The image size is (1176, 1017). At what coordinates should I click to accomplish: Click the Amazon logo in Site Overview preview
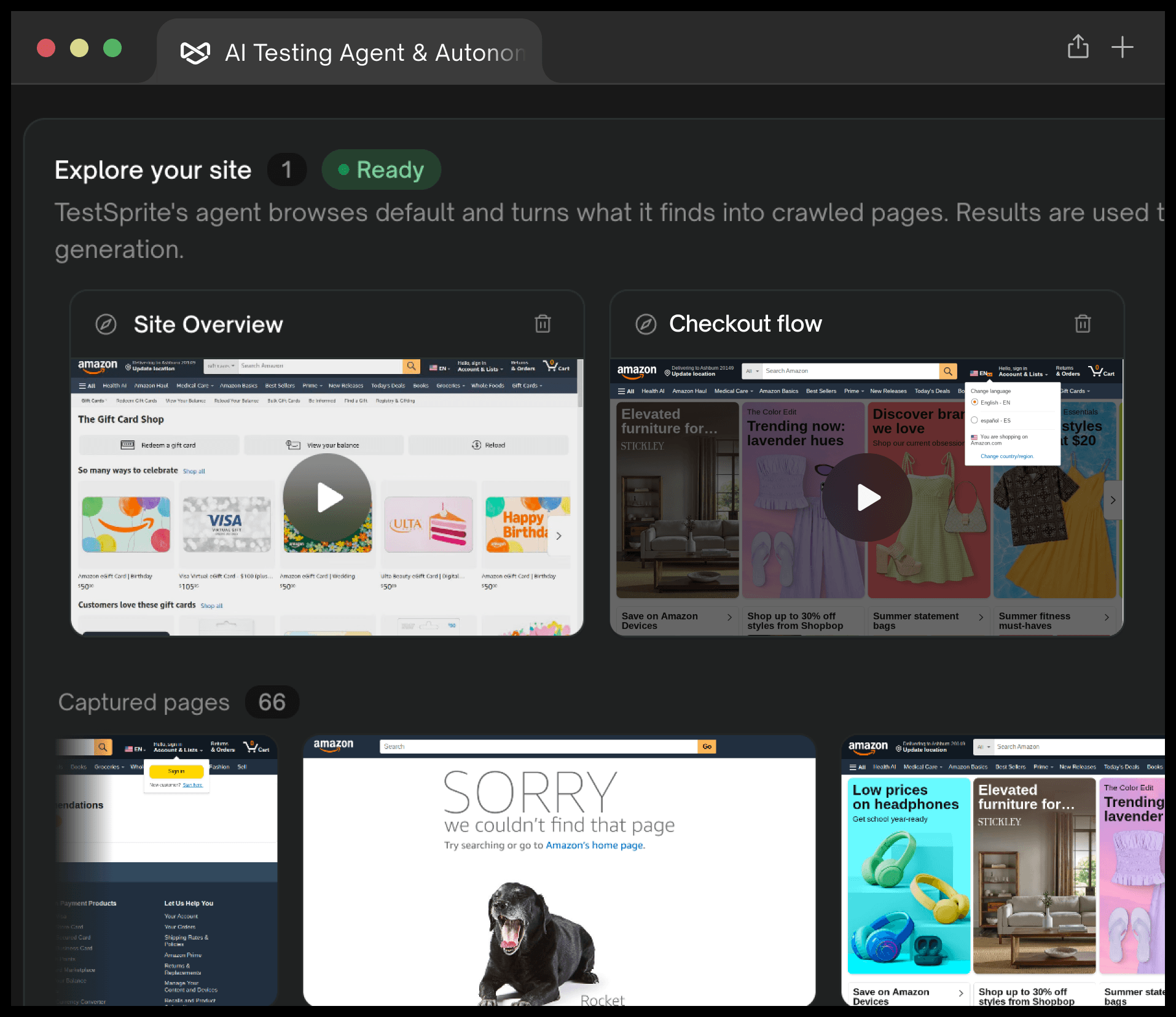coord(98,366)
